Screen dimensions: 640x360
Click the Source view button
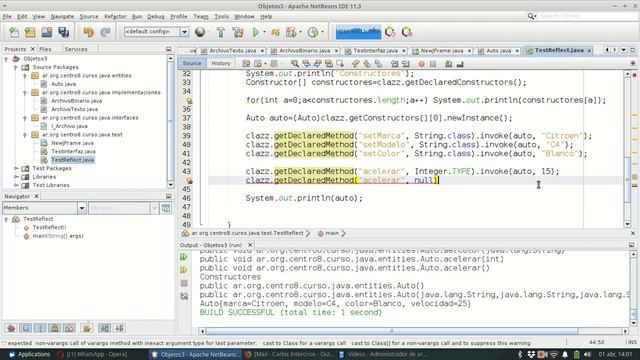pyautogui.click(x=192, y=63)
